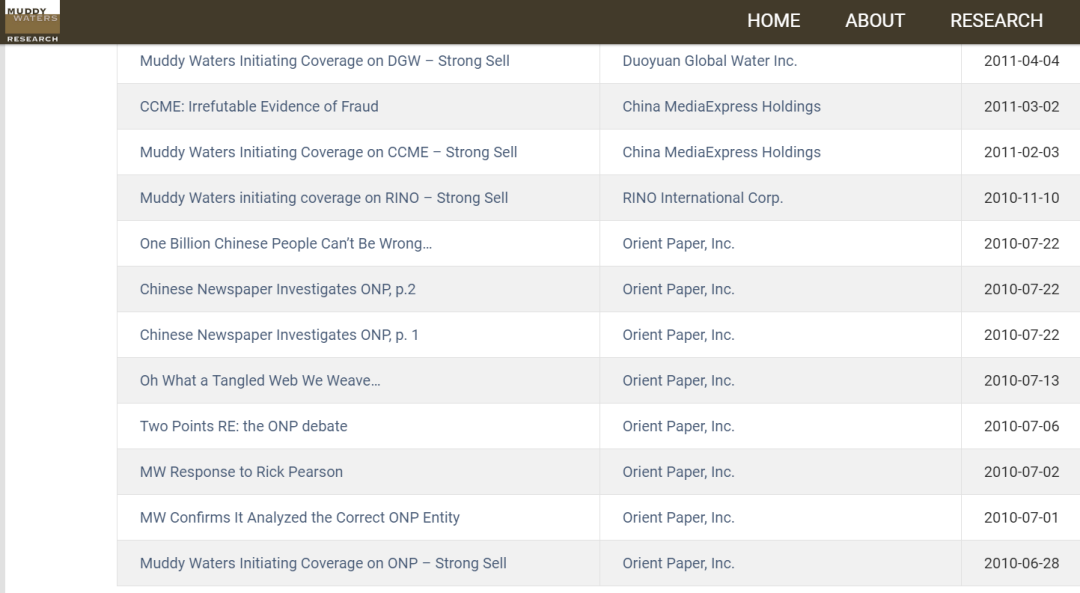Select Duoyuan Global Water Inc. company cell

tap(709, 61)
